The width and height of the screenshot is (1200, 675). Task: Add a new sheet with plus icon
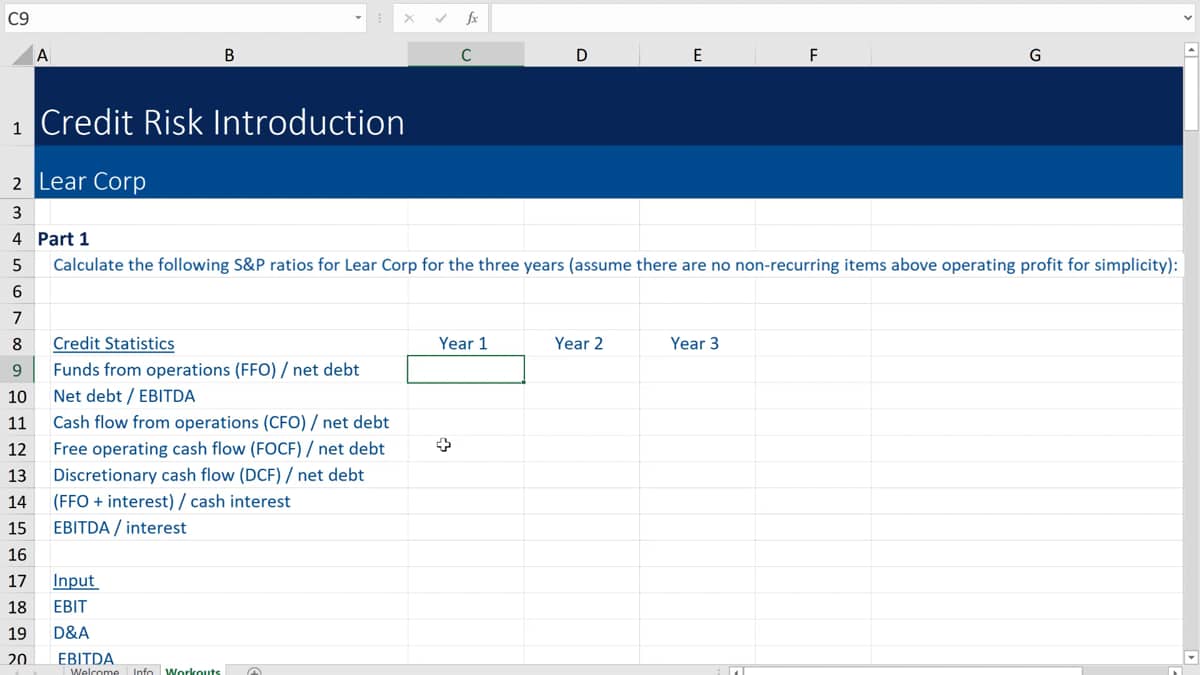254,671
